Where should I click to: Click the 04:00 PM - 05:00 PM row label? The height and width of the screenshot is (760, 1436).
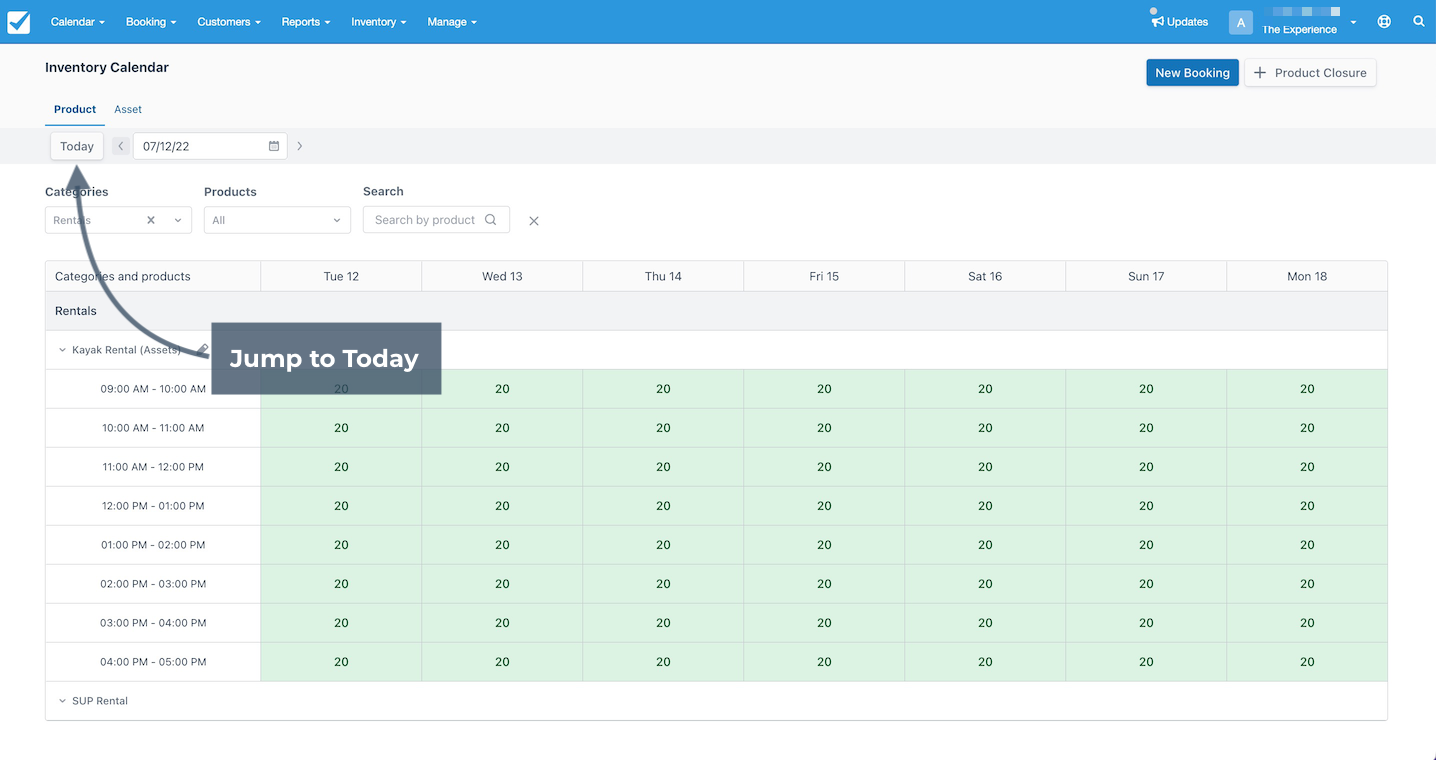[153, 662]
